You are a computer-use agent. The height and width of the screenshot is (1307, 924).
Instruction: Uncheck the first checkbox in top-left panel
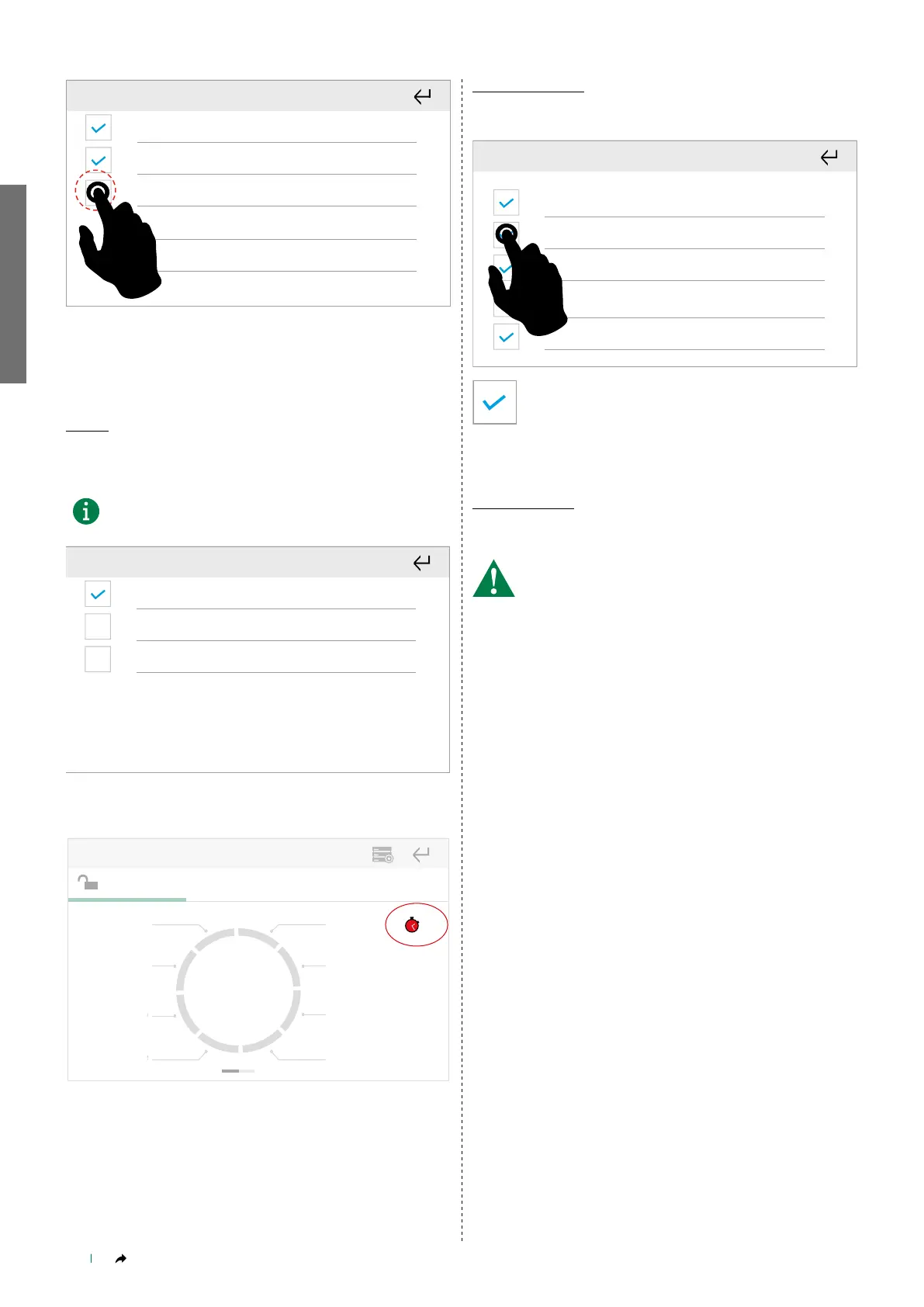[99, 127]
